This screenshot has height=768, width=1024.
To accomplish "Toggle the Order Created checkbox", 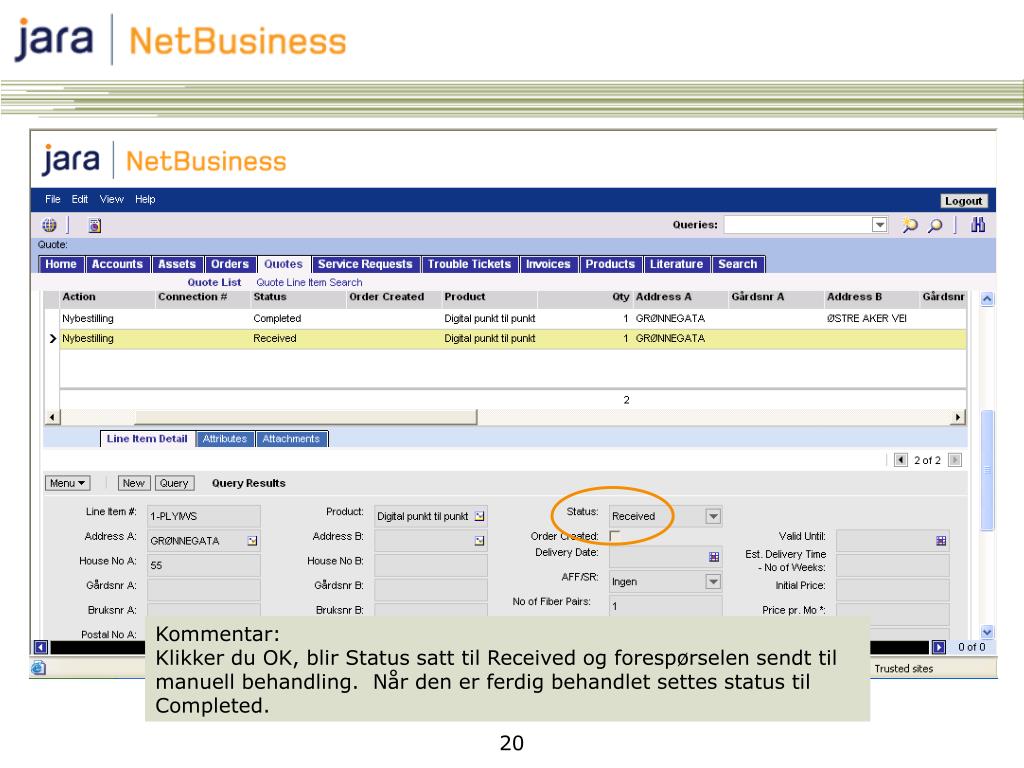I will tap(615, 536).
